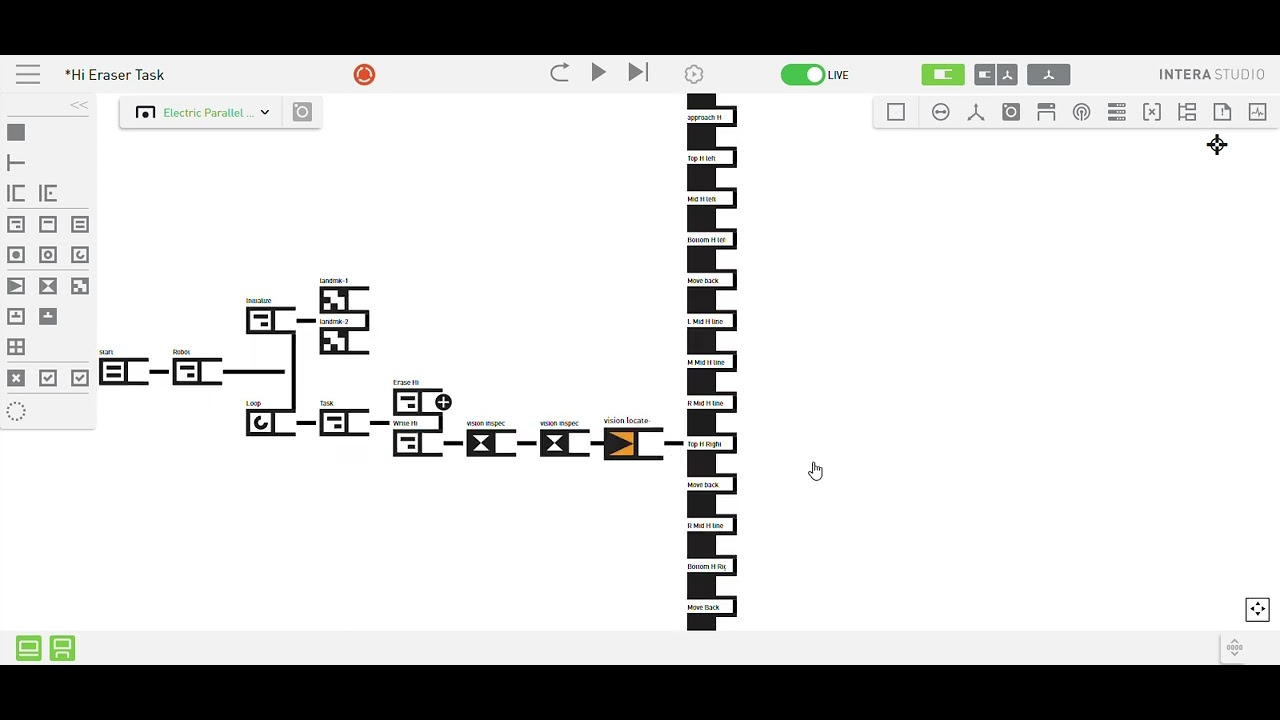The image size is (1280, 720).
Task: Toggle the LIVE switch off
Action: [x=803, y=74]
